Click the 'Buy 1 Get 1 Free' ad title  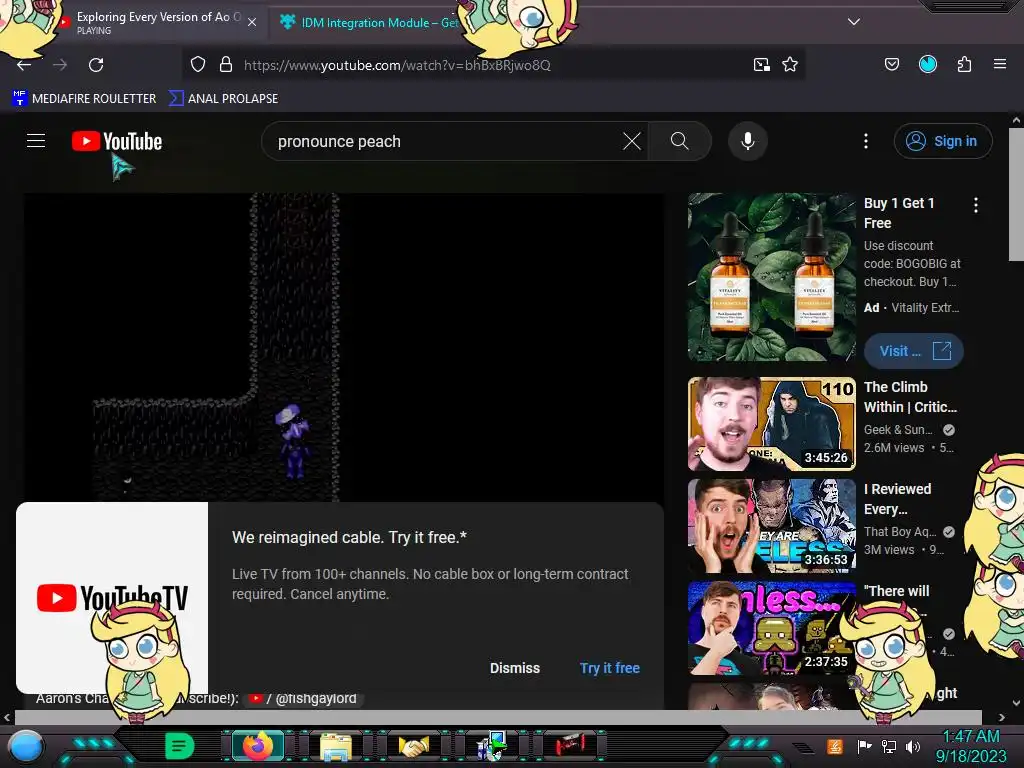point(899,213)
